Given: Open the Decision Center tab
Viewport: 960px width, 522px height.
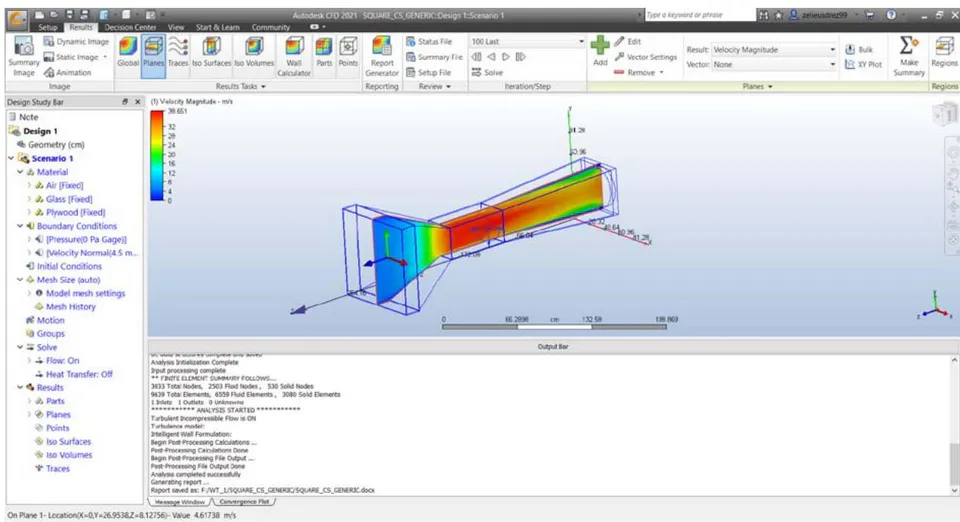Looking at the screenshot, I should pyautogui.click(x=130, y=27).
